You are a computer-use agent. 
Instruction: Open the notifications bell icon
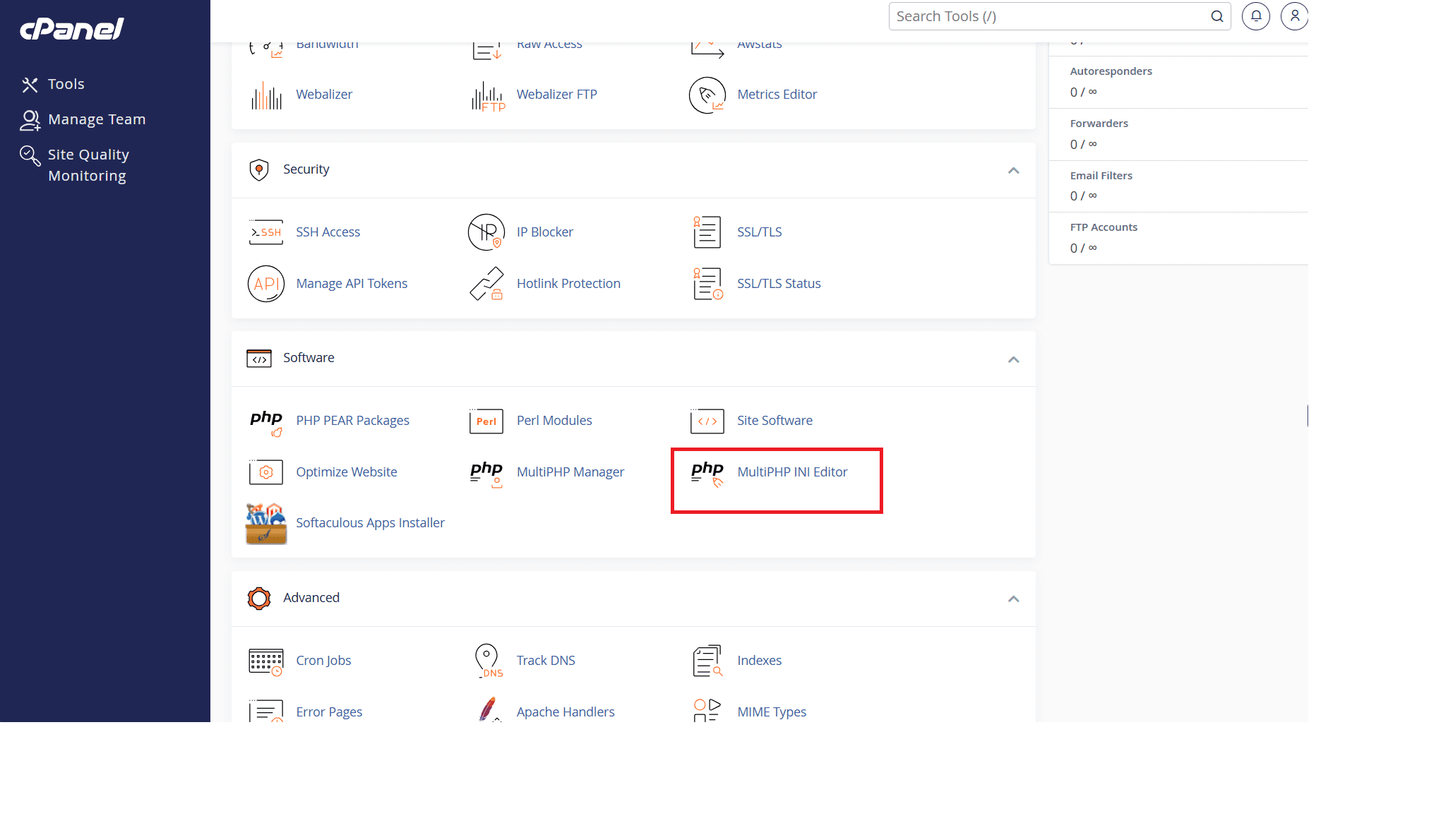(x=1255, y=16)
